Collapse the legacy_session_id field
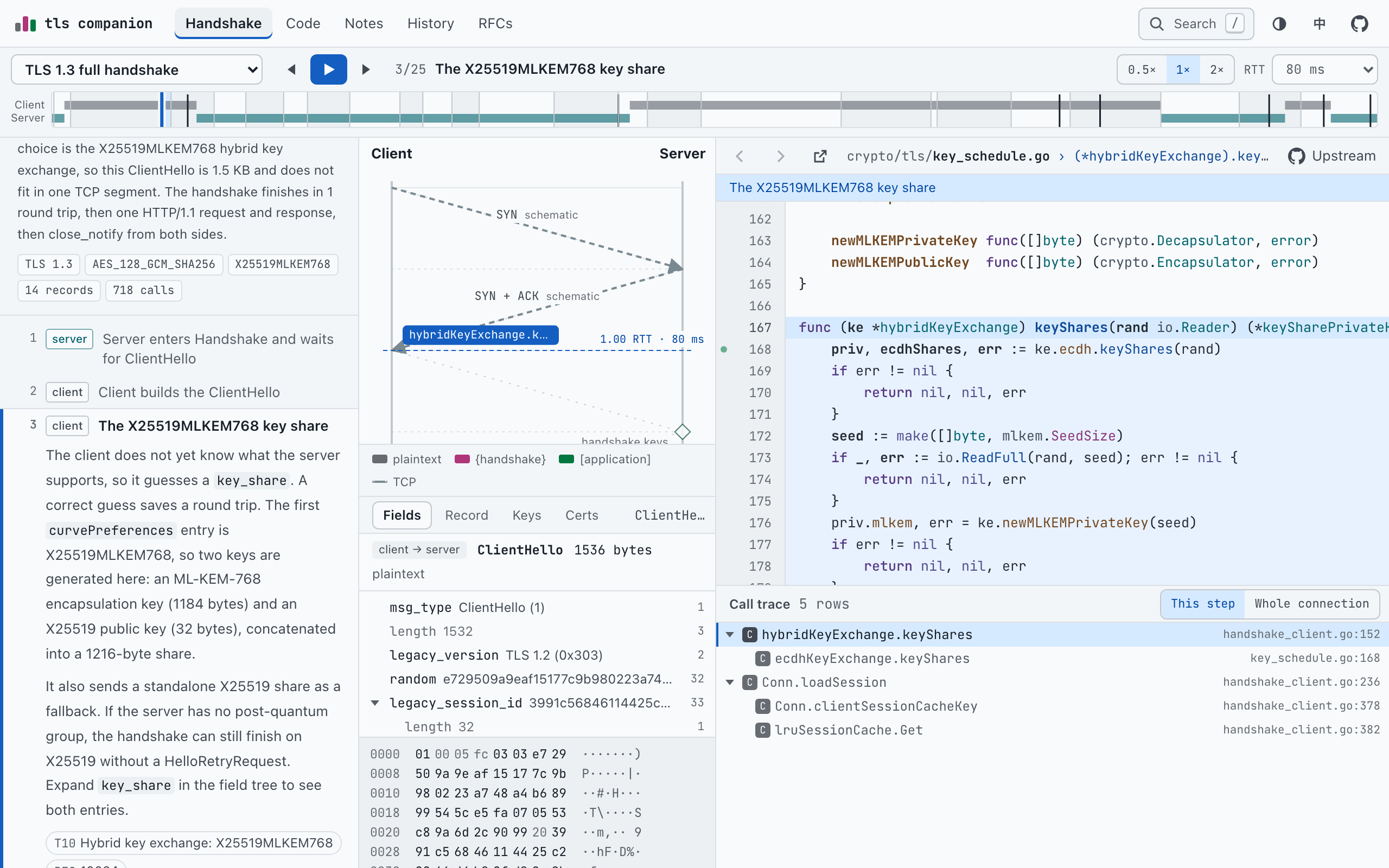Image resolution: width=1389 pixels, height=868 pixels. click(375, 703)
